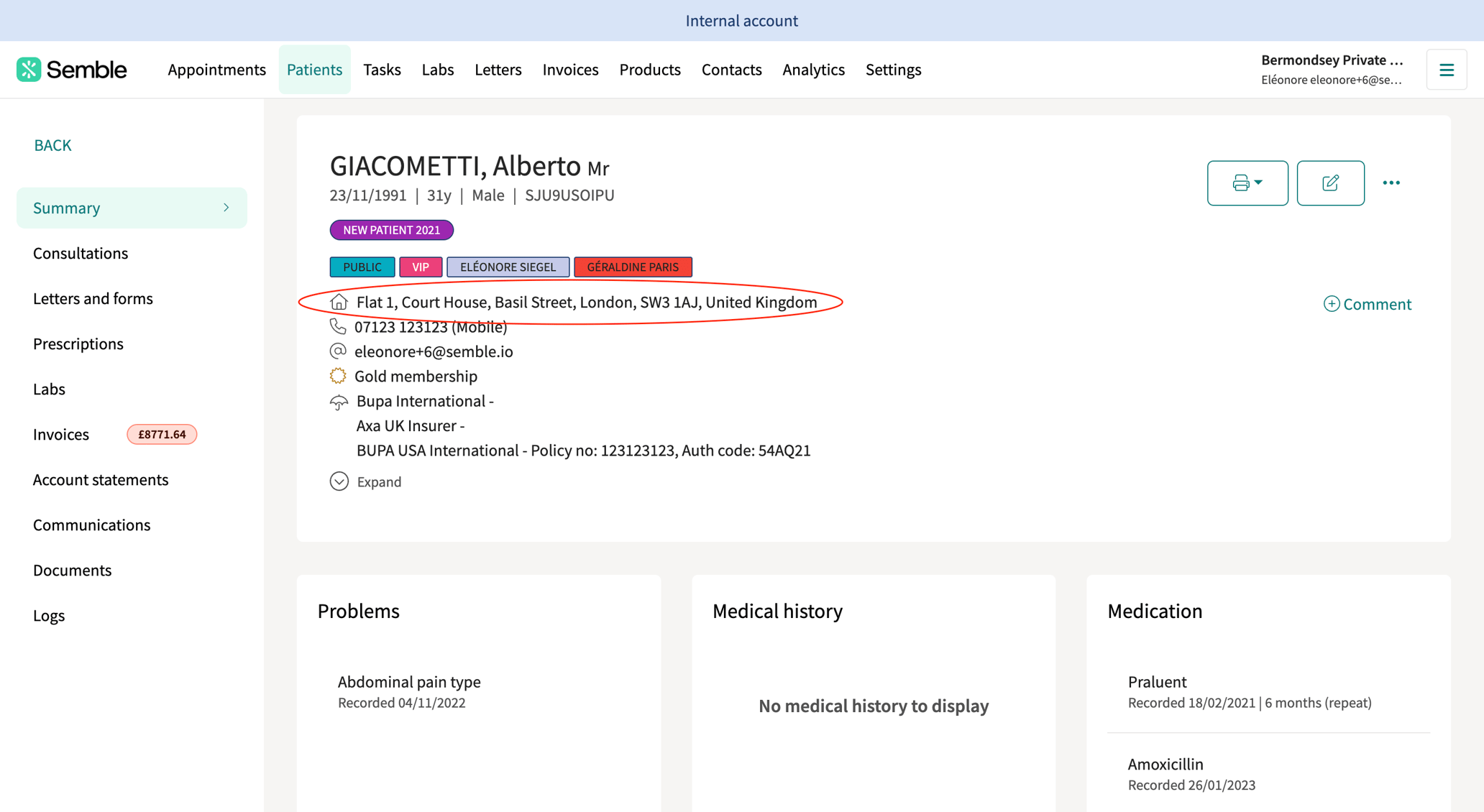This screenshot has width=1484, height=812.
Task: Open the hamburger menu icon
Action: pyautogui.click(x=1446, y=70)
